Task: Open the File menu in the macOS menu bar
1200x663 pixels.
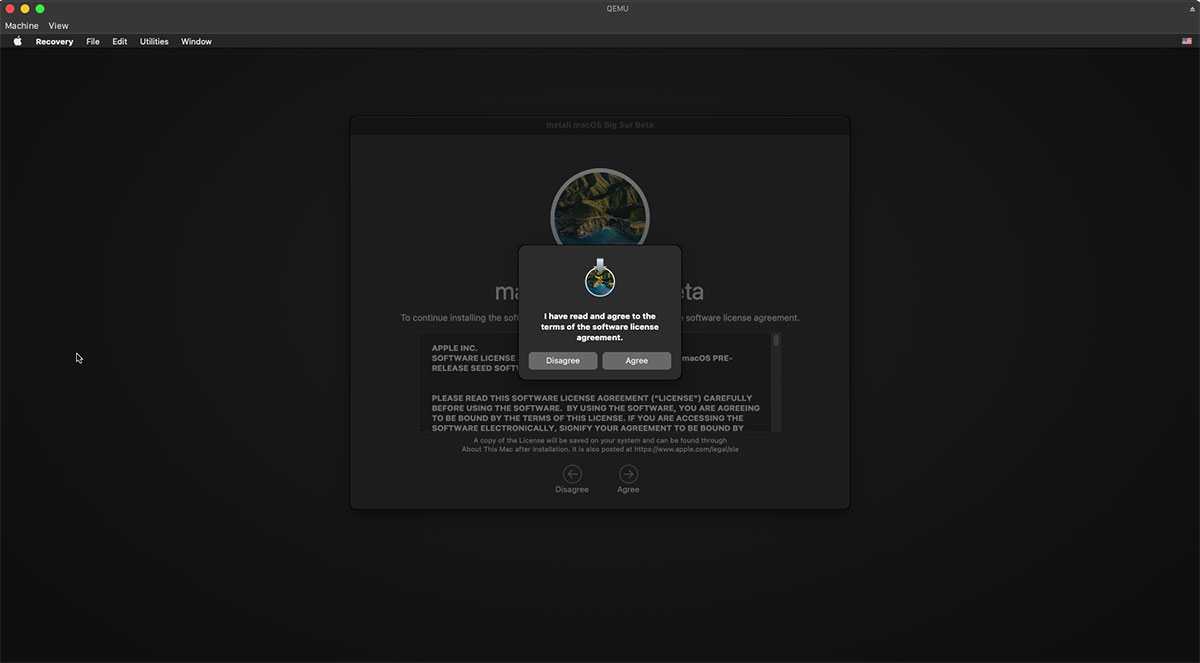Action: (93, 42)
